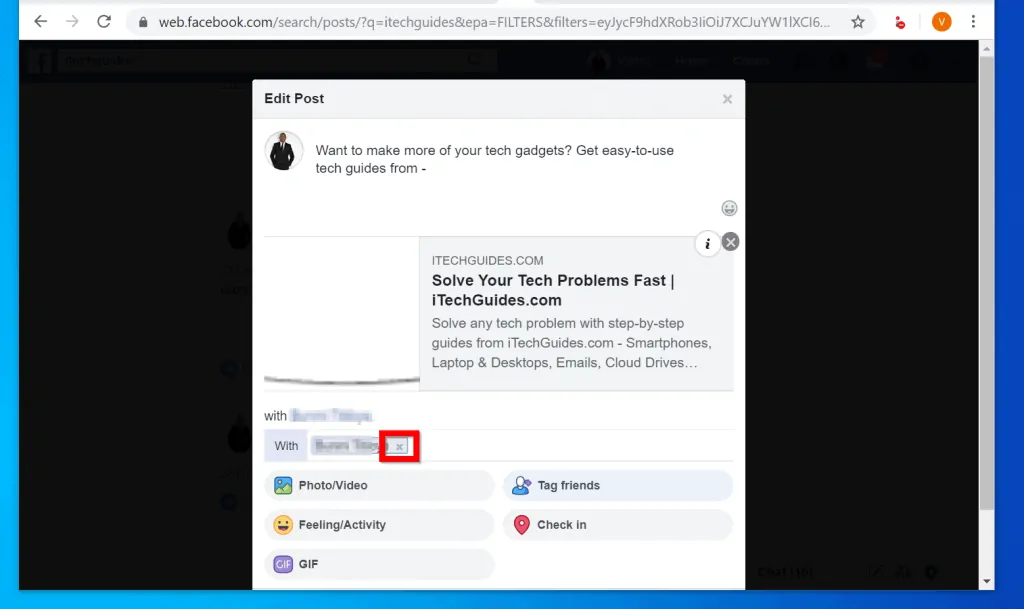Click the user profile picture in the post
1024x609 pixels.
[284, 151]
